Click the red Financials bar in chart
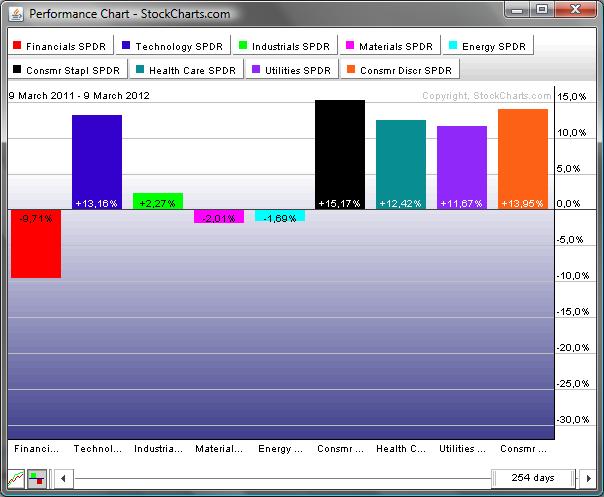The height and width of the screenshot is (497, 604). [35, 243]
